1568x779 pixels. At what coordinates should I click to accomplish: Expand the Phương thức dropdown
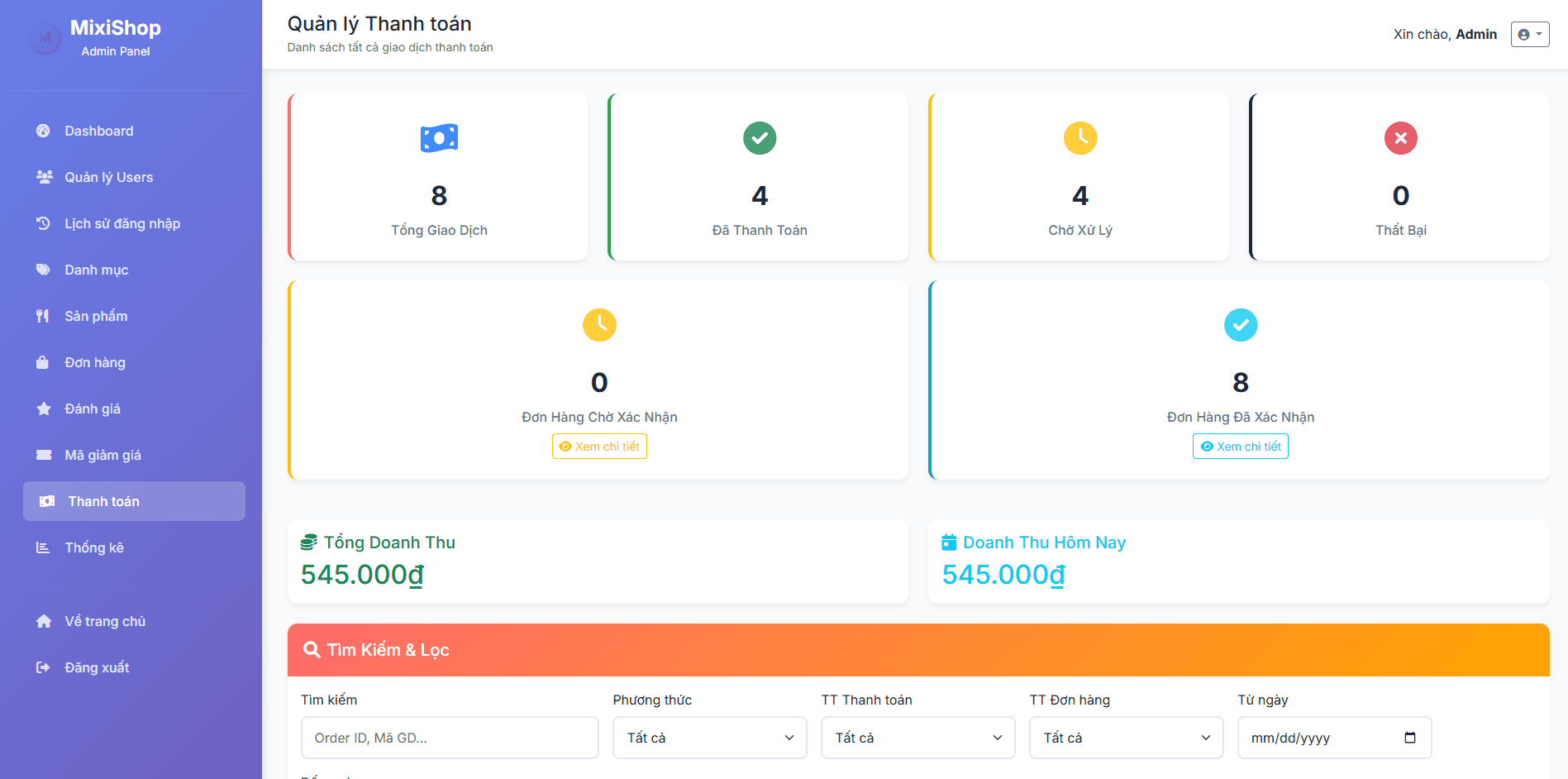click(709, 738)
